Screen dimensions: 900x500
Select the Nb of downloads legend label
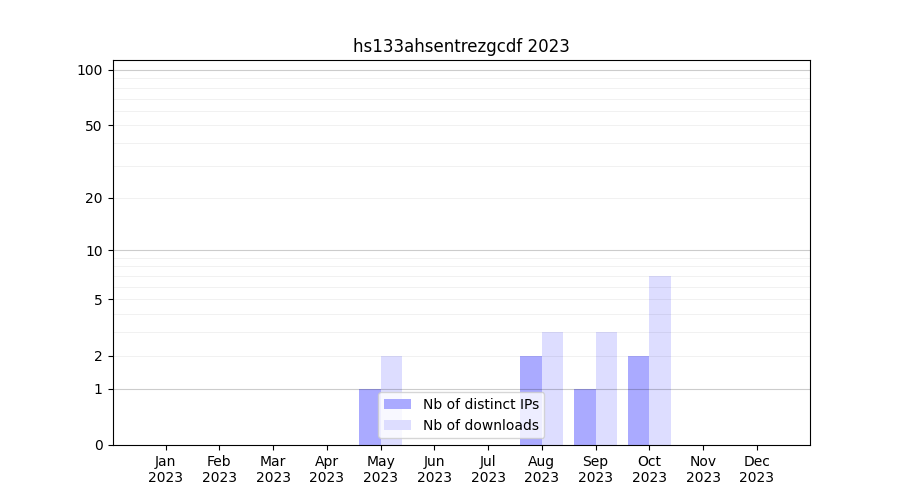tap(480, 425)
